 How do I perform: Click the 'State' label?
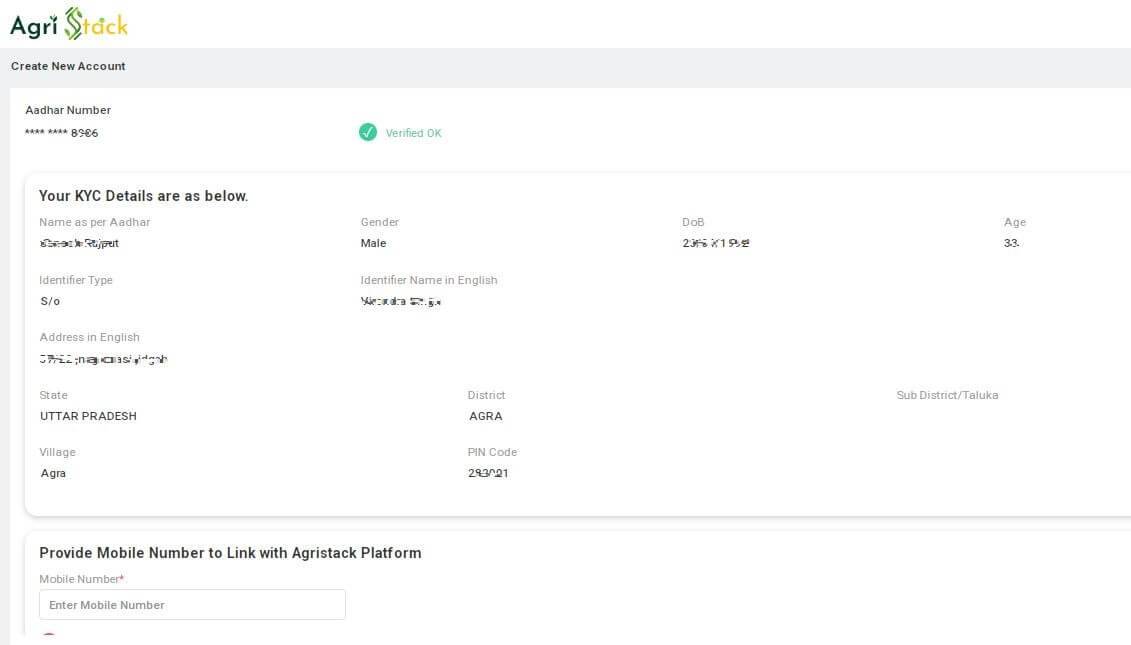(53, 395)
